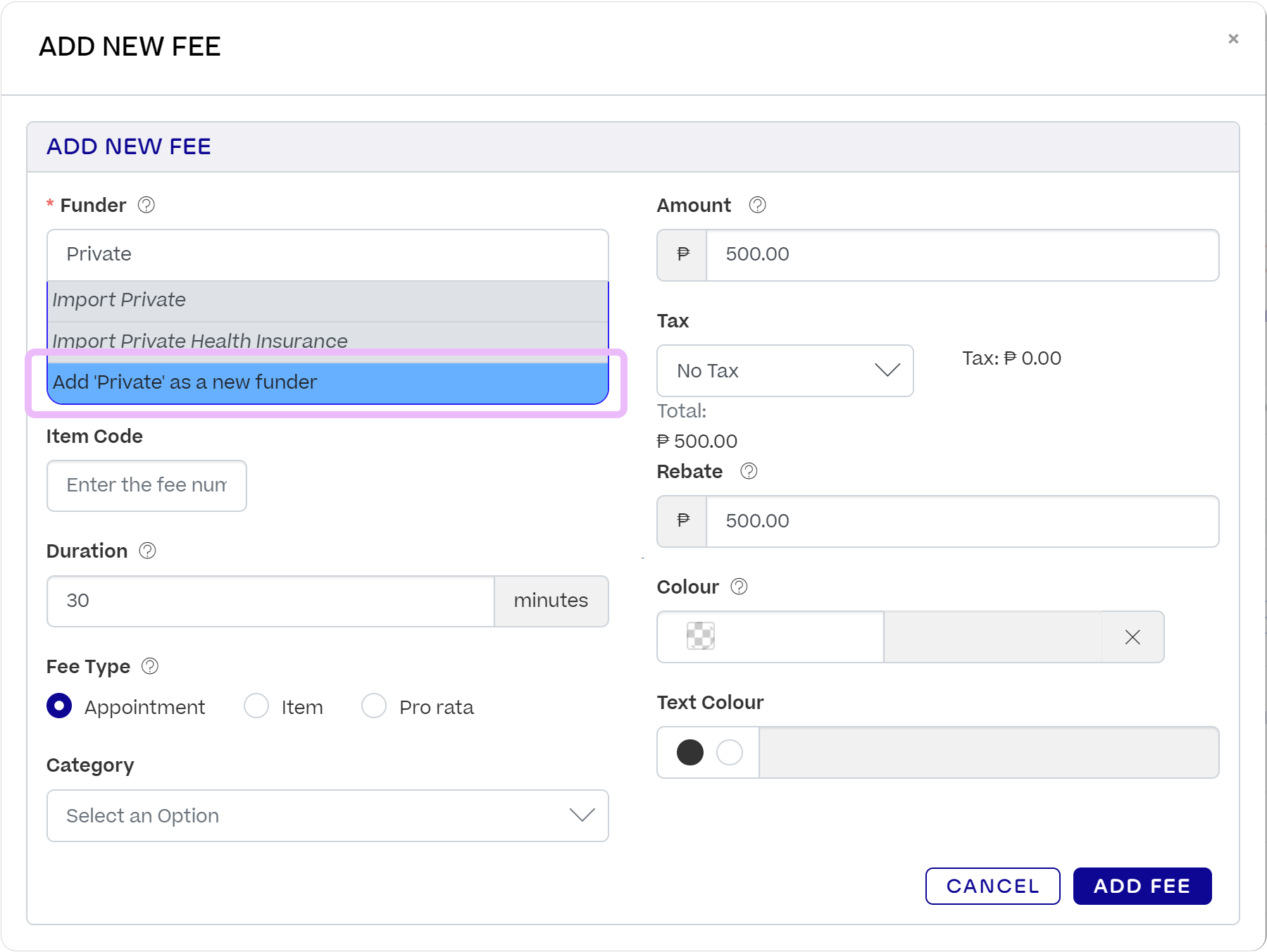Viewport: 1267px width, 952px height.
Task: Pick the transparent checkered colour swatch
Action: point(701,637)
